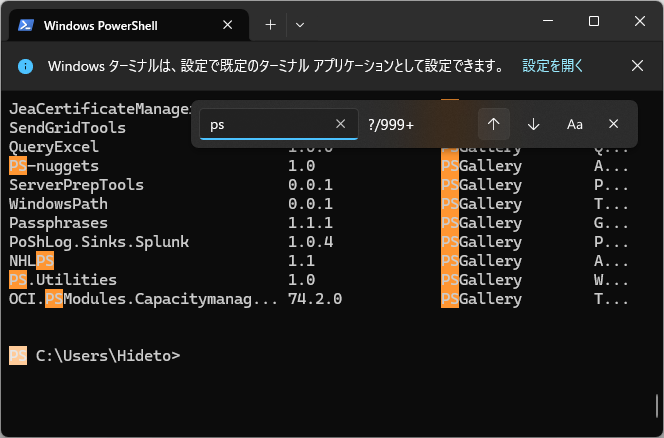The height and width of the screenshot is (438, 664).
Task: Click the terminal vertical scrollbar thumb
Action: tap(657, 406)
